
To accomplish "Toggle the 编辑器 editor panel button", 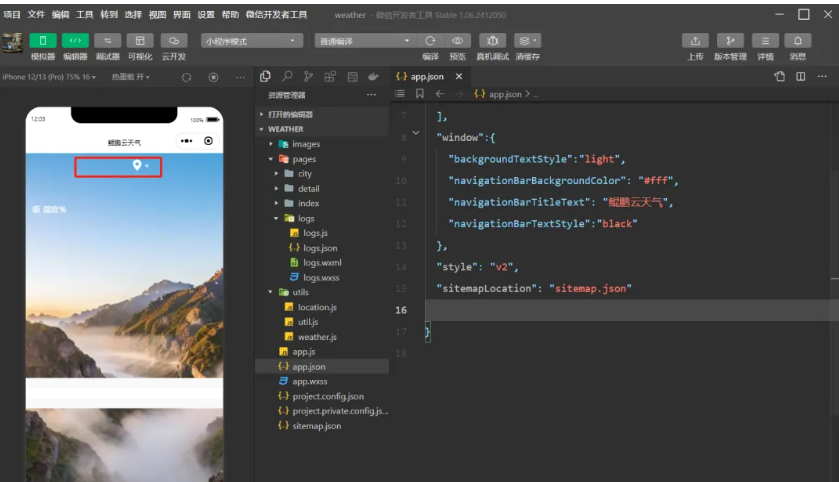I will pyautogui.click(x=75, y=41).
